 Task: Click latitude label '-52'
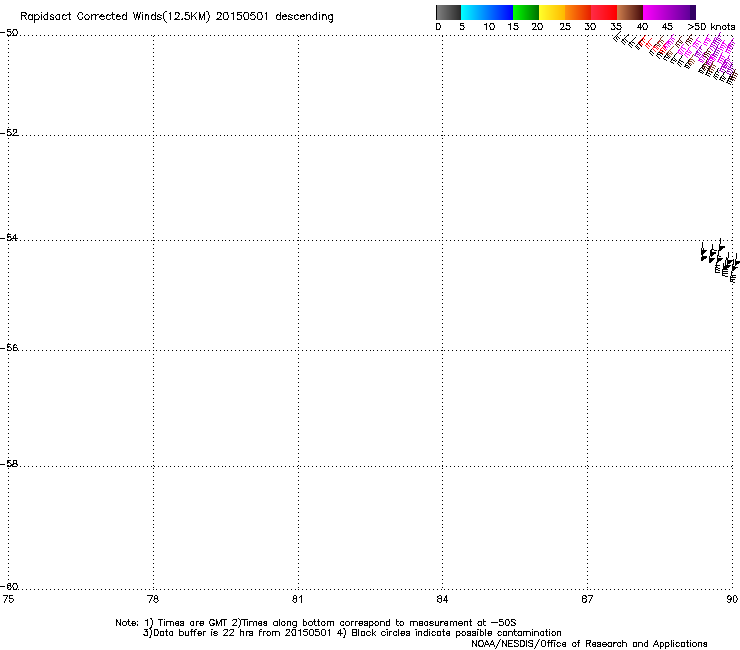[x=9, y=133]
